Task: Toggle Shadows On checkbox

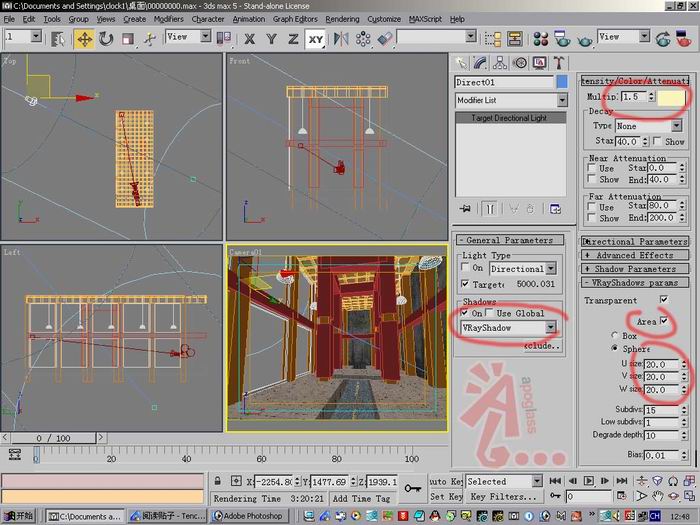Action: click(x=465, y=312)
